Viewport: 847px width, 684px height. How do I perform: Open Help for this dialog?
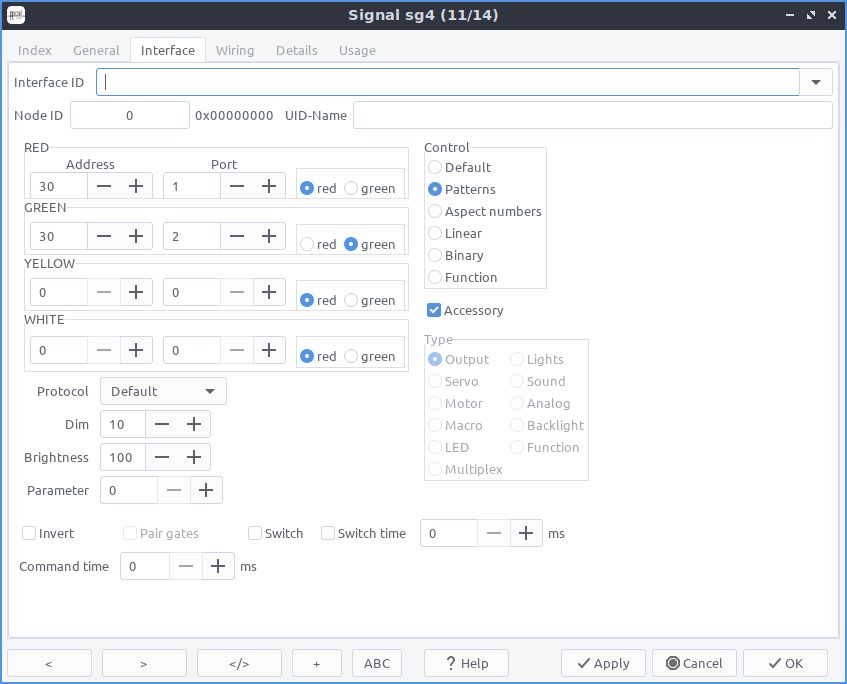467,663
